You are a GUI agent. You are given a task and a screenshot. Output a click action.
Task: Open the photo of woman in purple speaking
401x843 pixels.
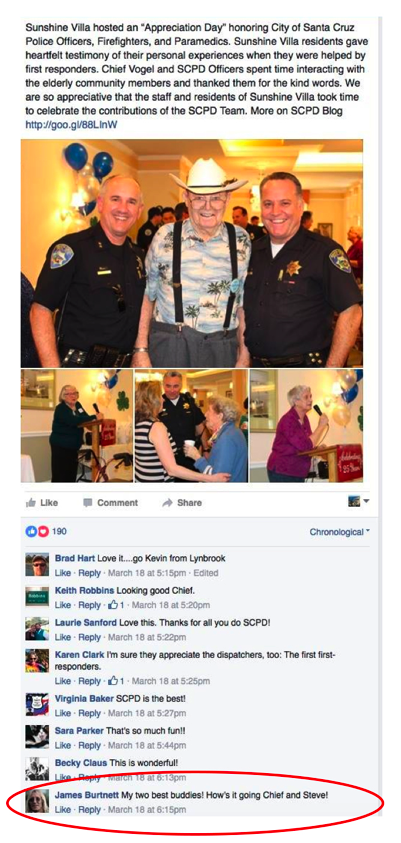click(x=306, y=425)
